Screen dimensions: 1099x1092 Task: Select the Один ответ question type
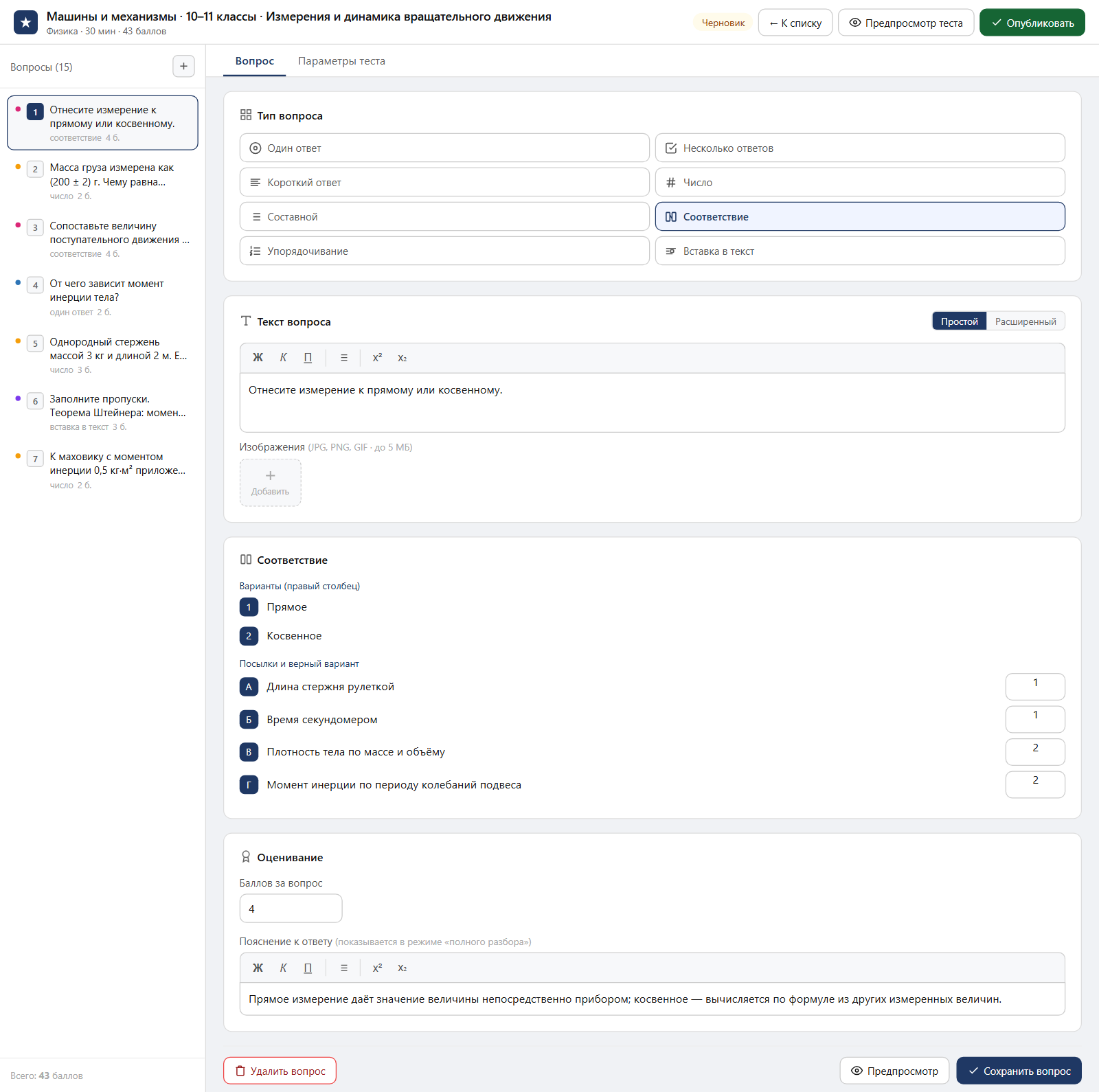pyautogui.click(x=444, y=148)
